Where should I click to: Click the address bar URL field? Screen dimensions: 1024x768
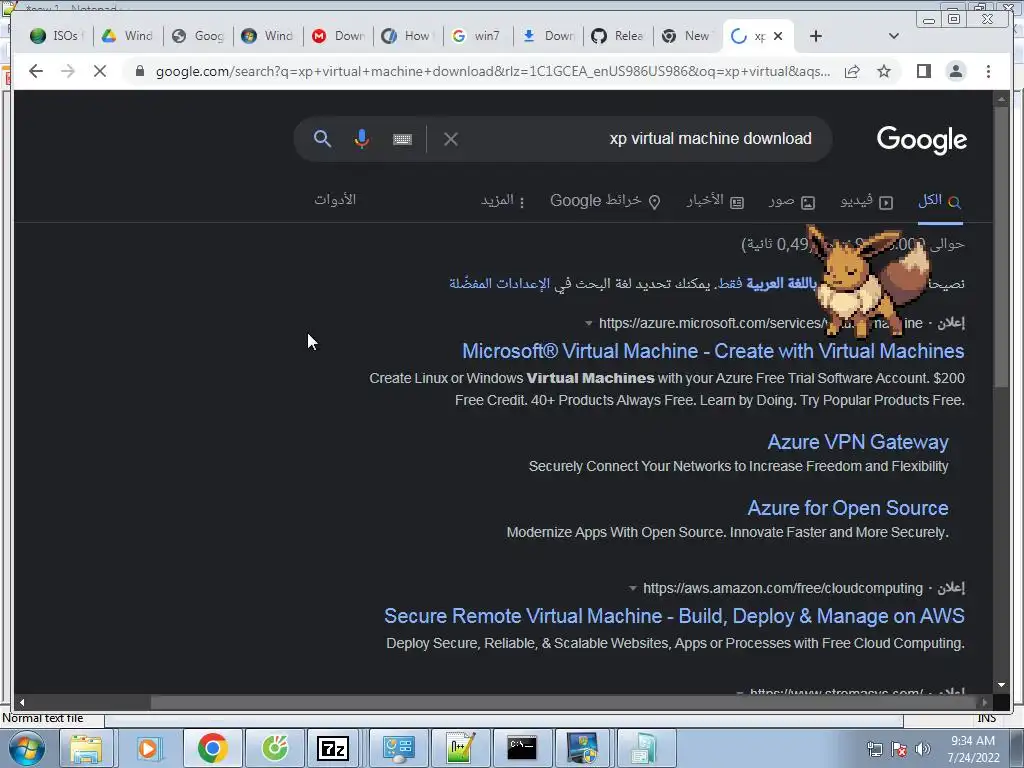tap(493, 71)
